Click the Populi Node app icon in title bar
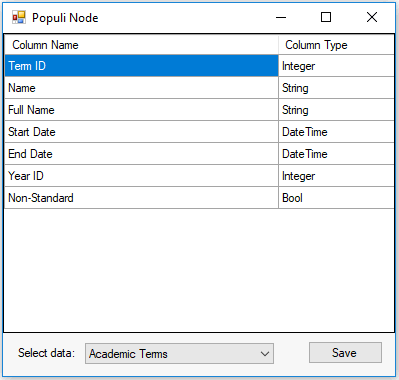Screen dimensions: 399x380 point(19,17)
